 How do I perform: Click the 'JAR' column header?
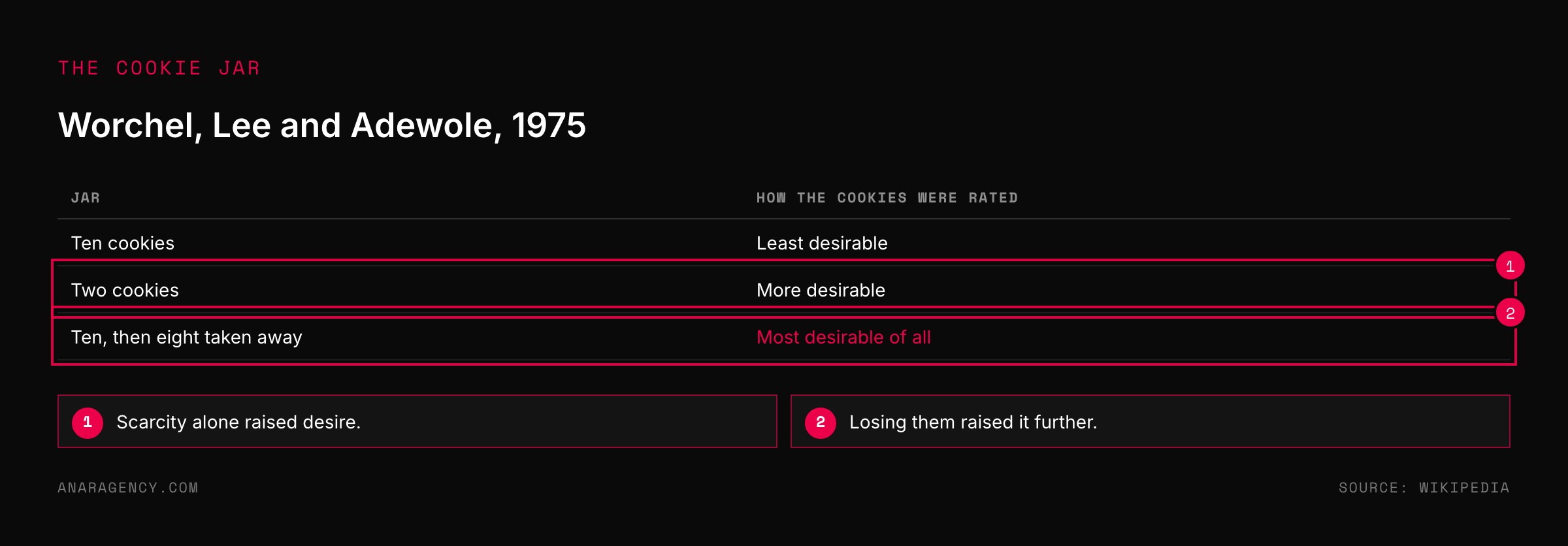(86, 198)
